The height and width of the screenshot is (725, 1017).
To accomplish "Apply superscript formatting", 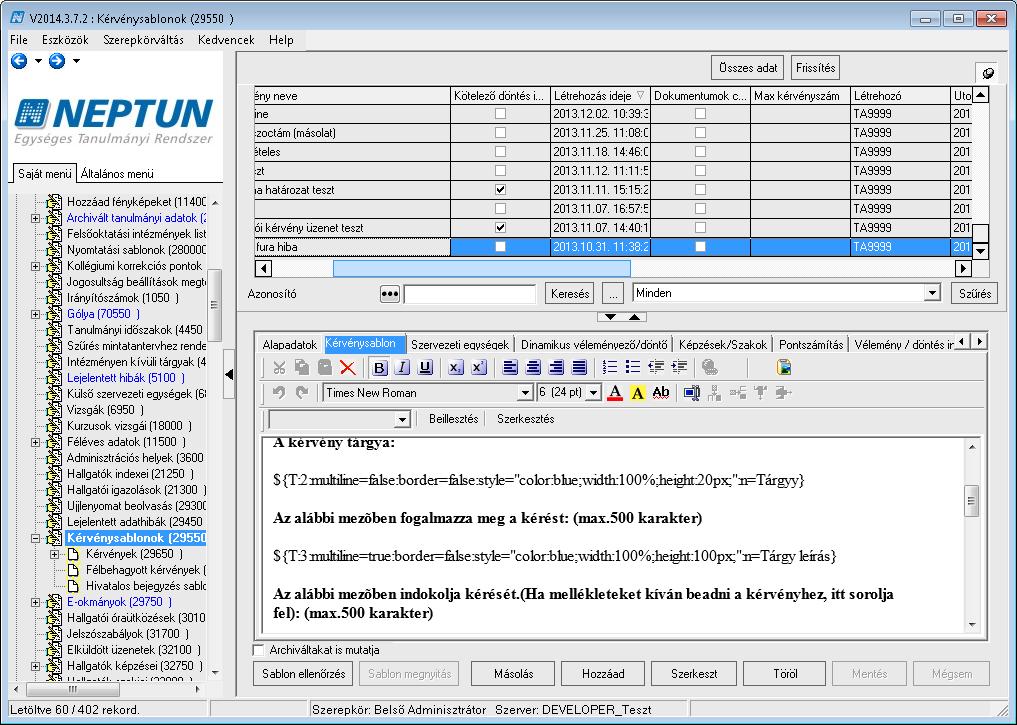I will point(479,368).
